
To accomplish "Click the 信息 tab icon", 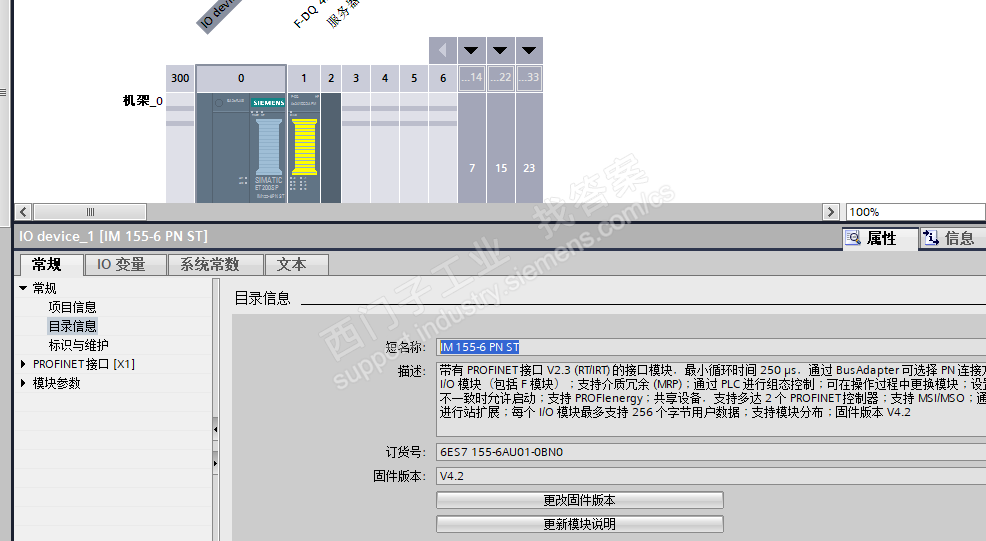I will [931, 238].
